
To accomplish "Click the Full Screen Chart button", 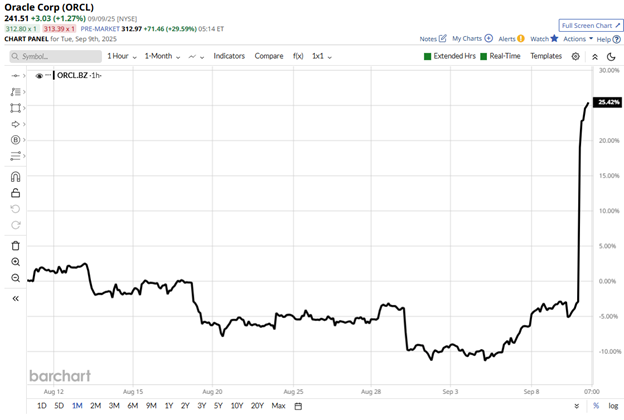I will [x=588, y=25].
